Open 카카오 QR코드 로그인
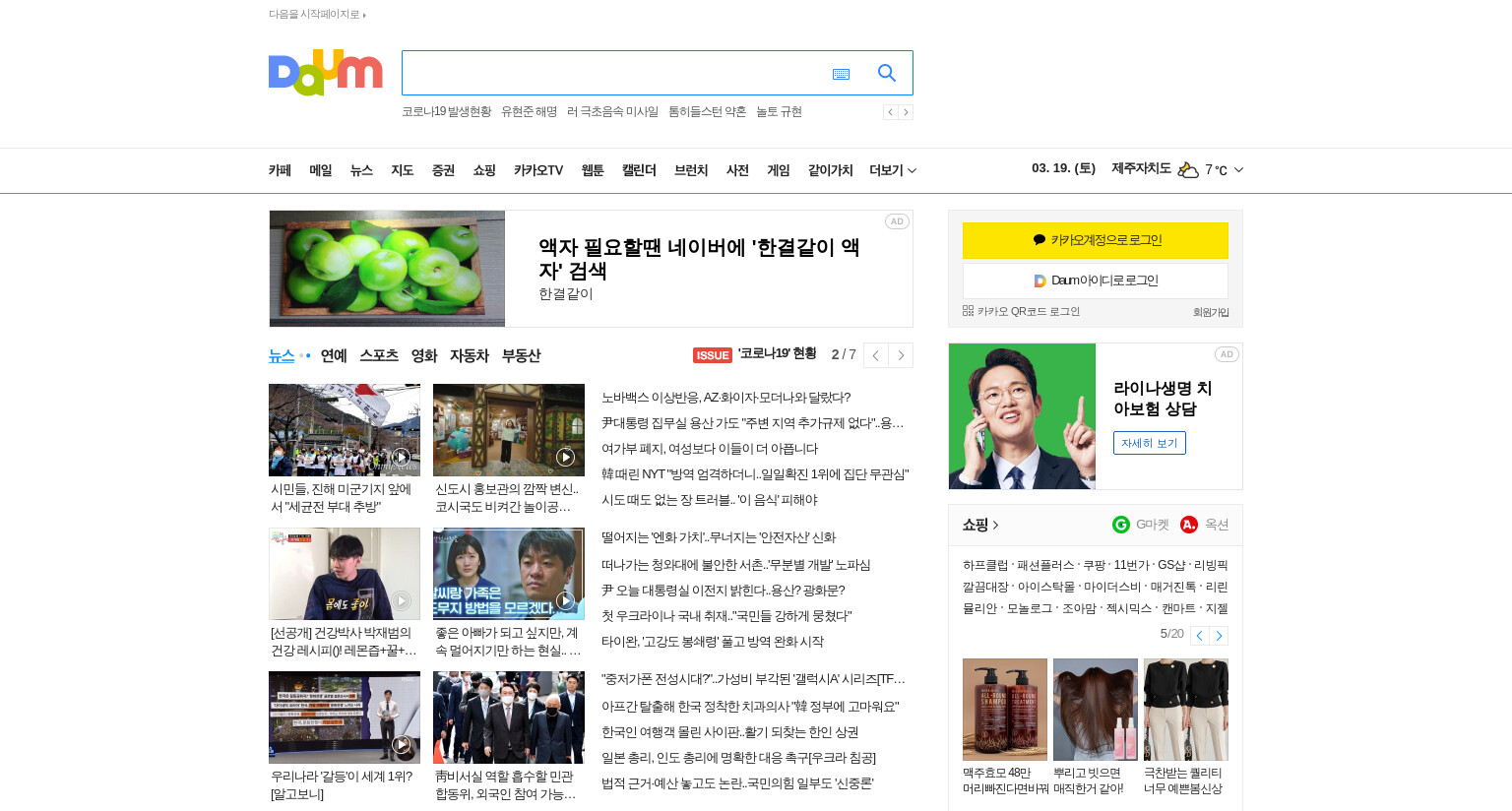Image resolution: width=1512 pixels, height=811 pixels. point(1021,311)
